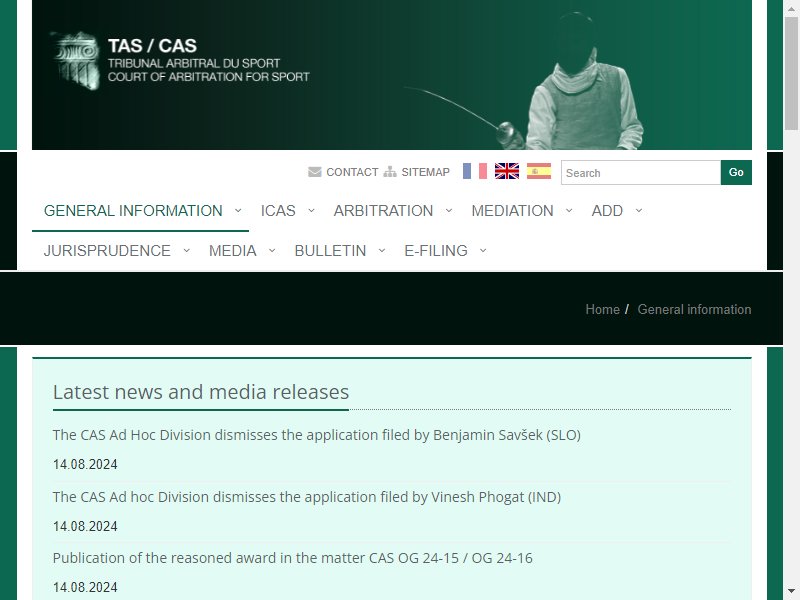Open the ARBITRATION menu

383,211
